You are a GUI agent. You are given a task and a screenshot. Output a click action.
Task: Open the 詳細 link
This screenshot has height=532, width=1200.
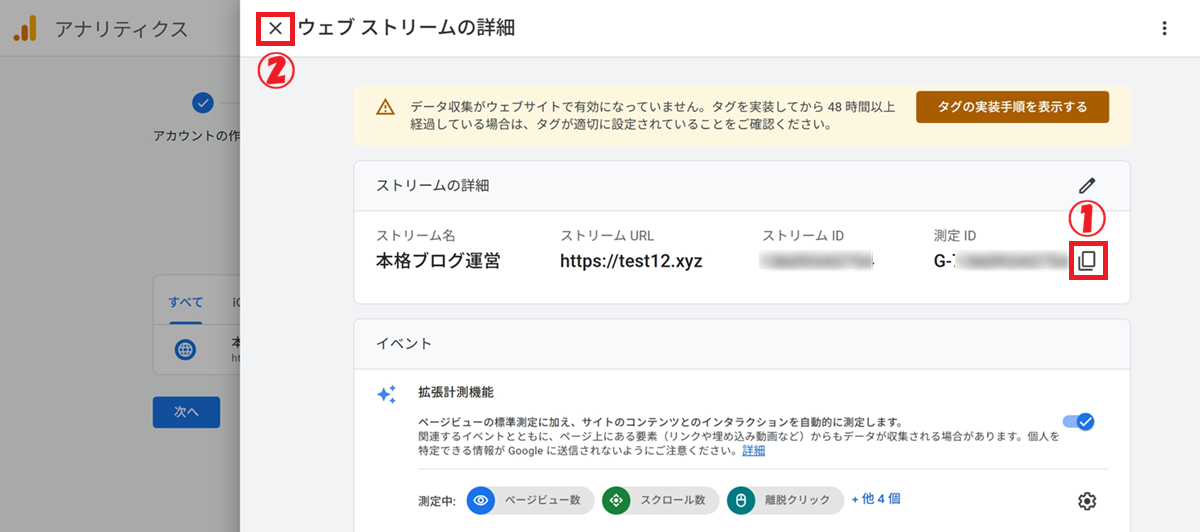(x=753, y=451)
